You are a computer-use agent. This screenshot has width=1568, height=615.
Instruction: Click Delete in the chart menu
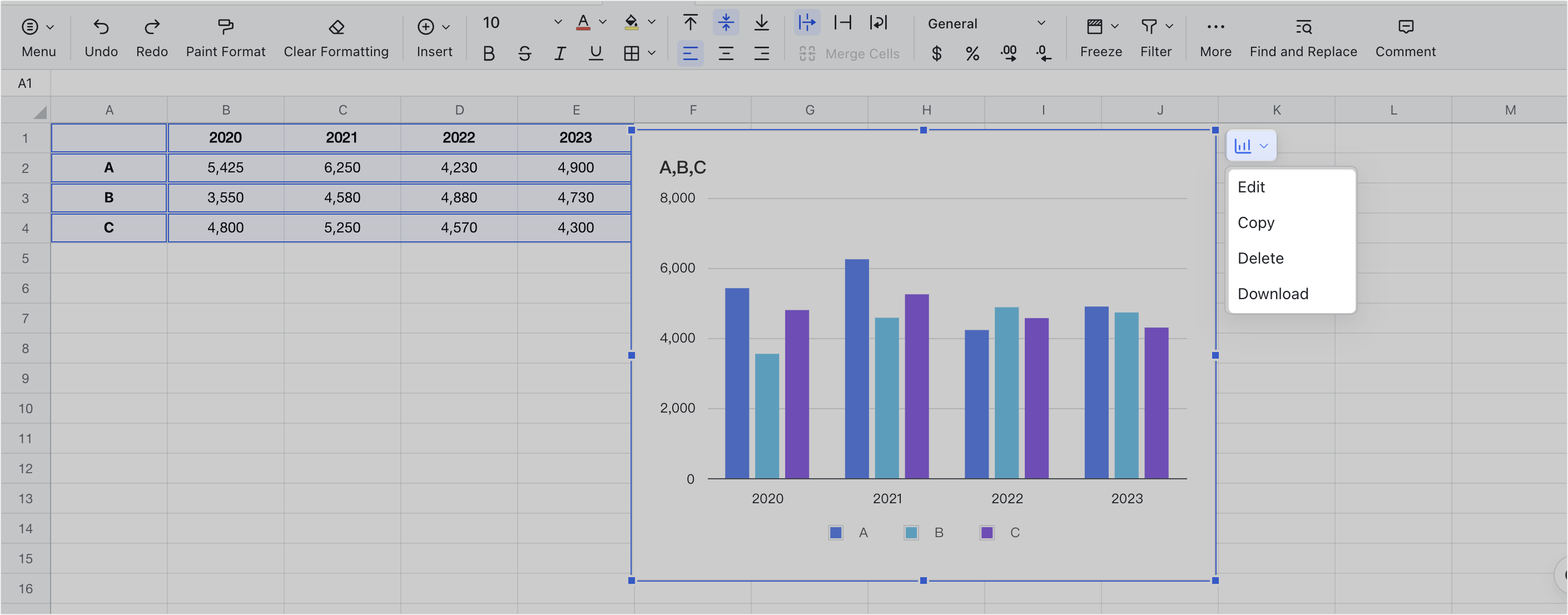[1260, 257]
